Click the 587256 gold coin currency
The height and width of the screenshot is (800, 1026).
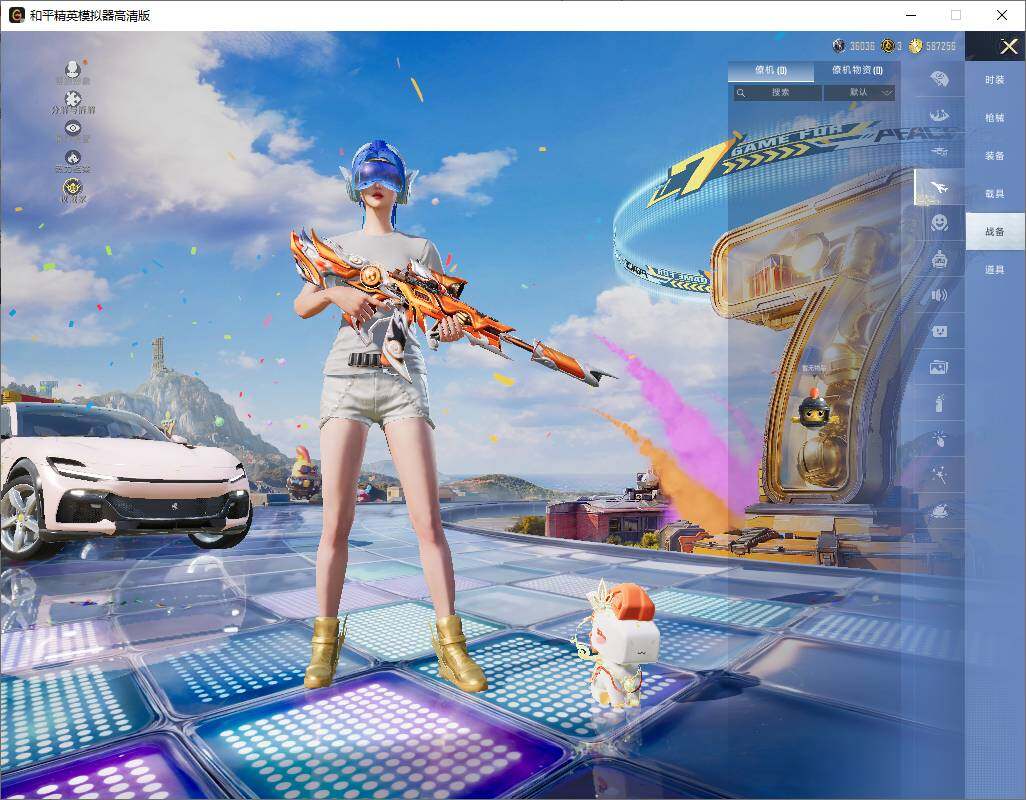coord(915,46)
